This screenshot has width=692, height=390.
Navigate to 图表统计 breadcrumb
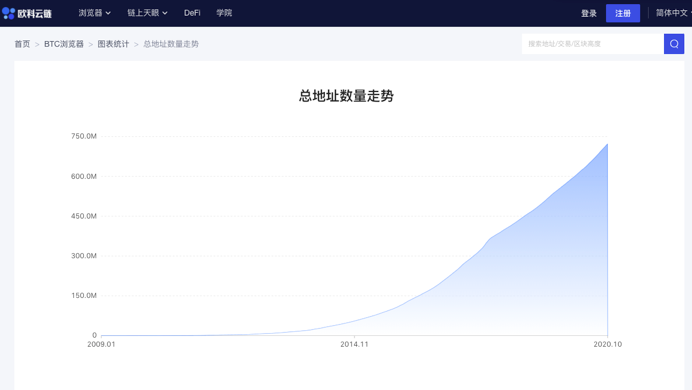click(113, 44)
